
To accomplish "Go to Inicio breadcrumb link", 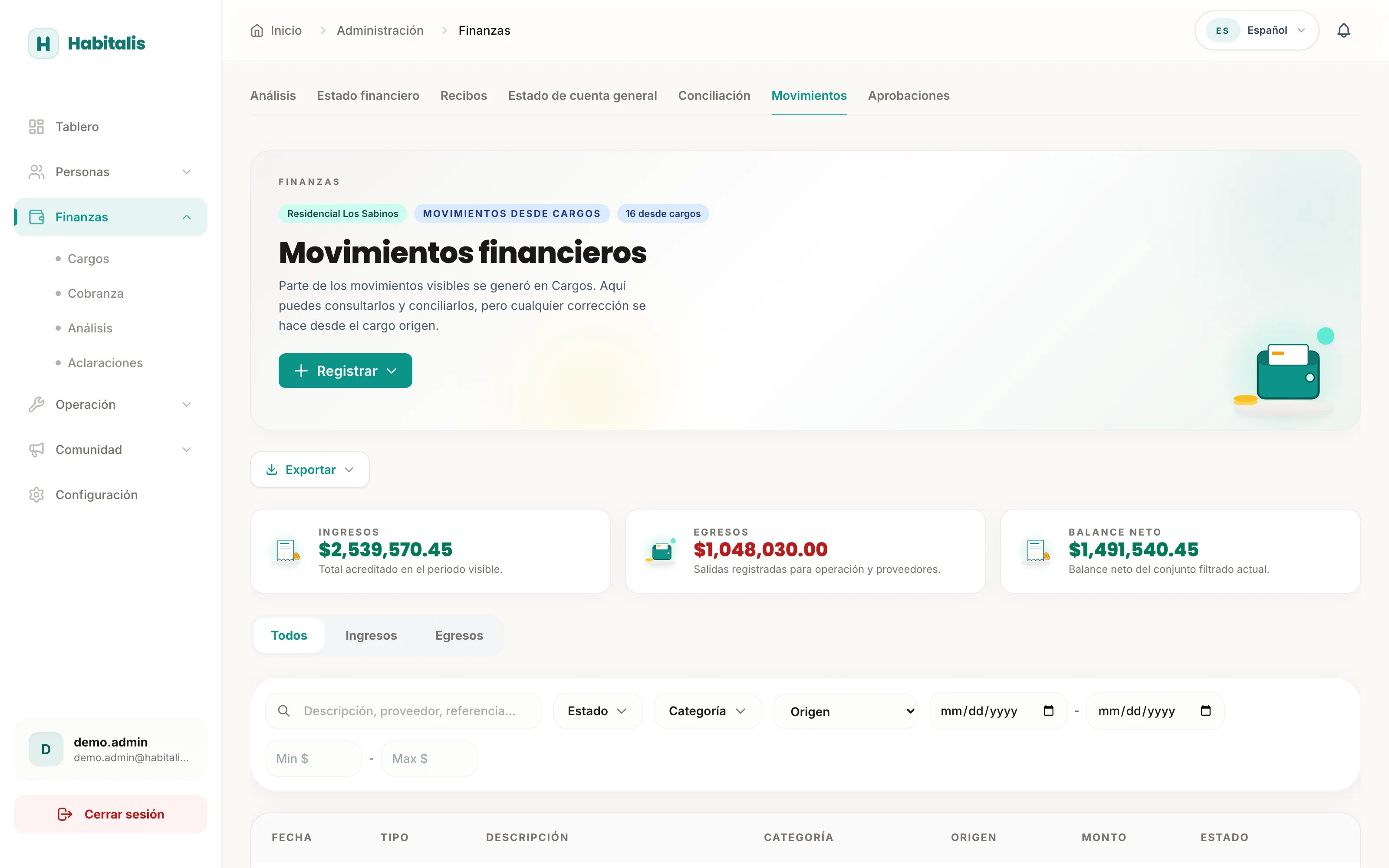I will [286, 30].
